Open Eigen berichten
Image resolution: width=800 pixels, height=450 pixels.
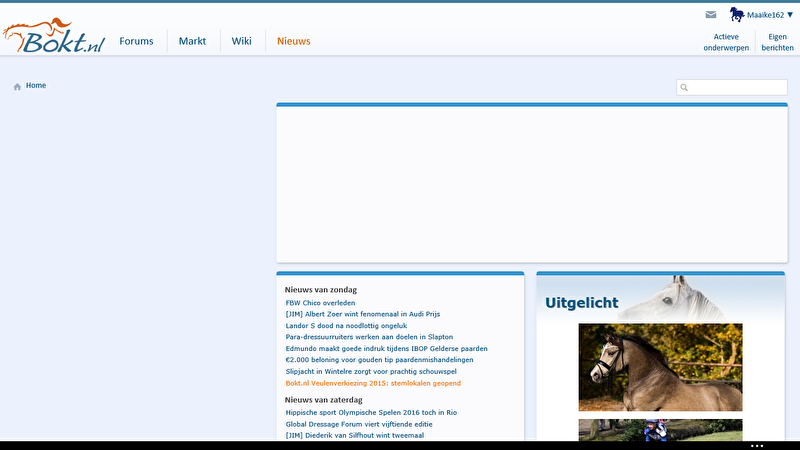click(x=778, y=42)
